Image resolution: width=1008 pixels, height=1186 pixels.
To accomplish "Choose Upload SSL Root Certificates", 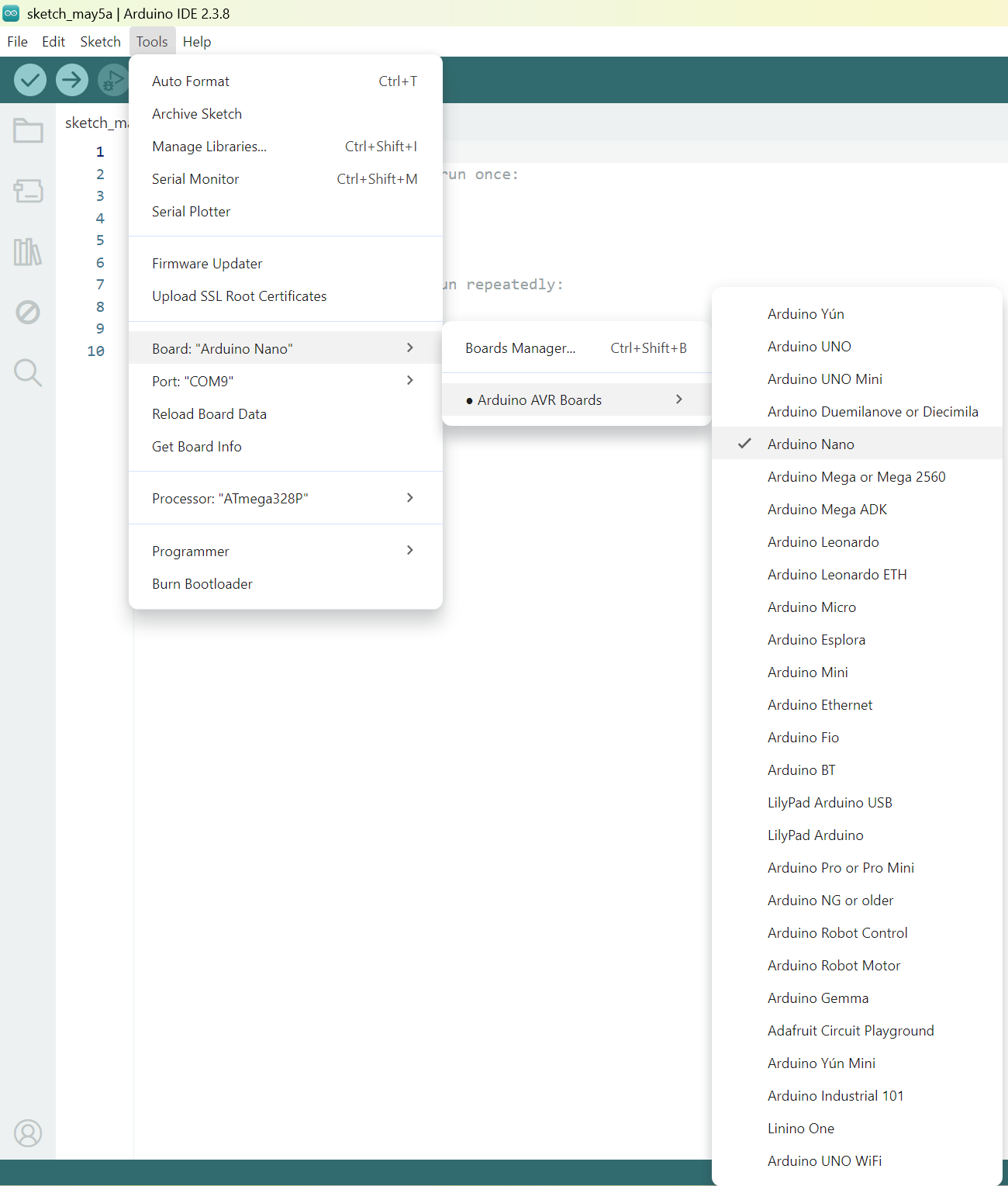I will 285,296.
